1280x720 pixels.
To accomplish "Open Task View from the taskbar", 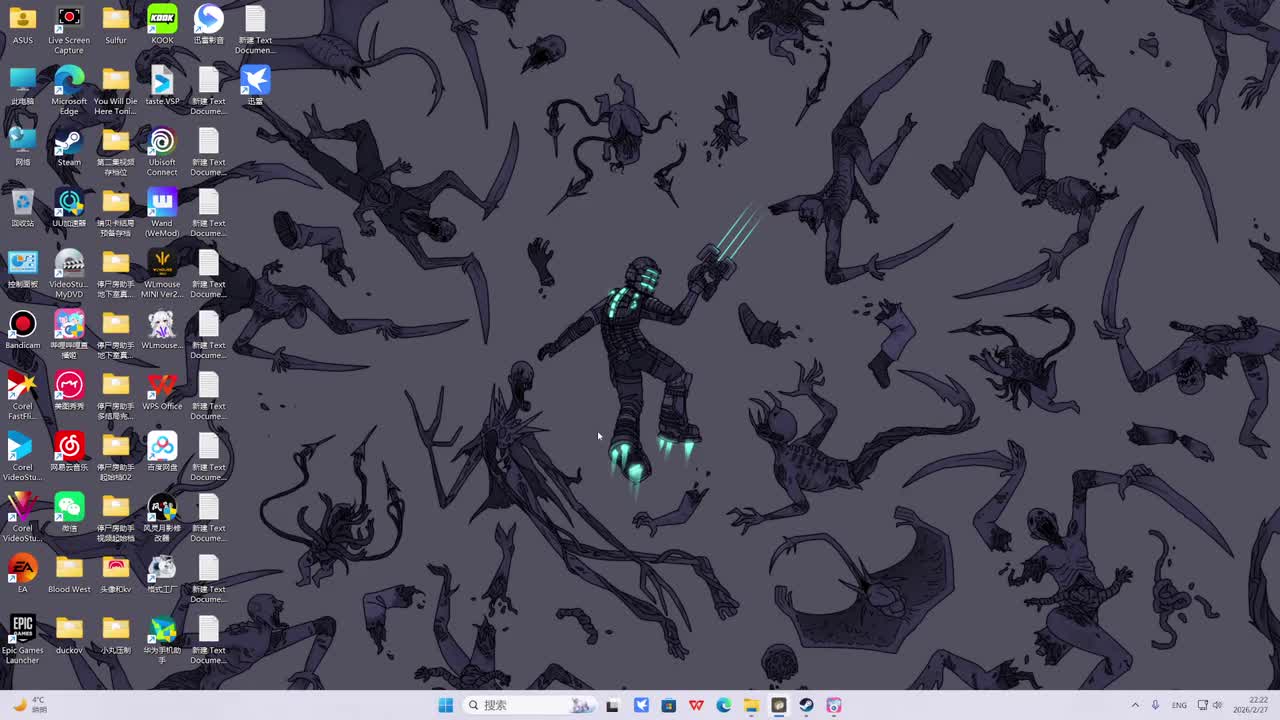I will (x=613, y=705).
